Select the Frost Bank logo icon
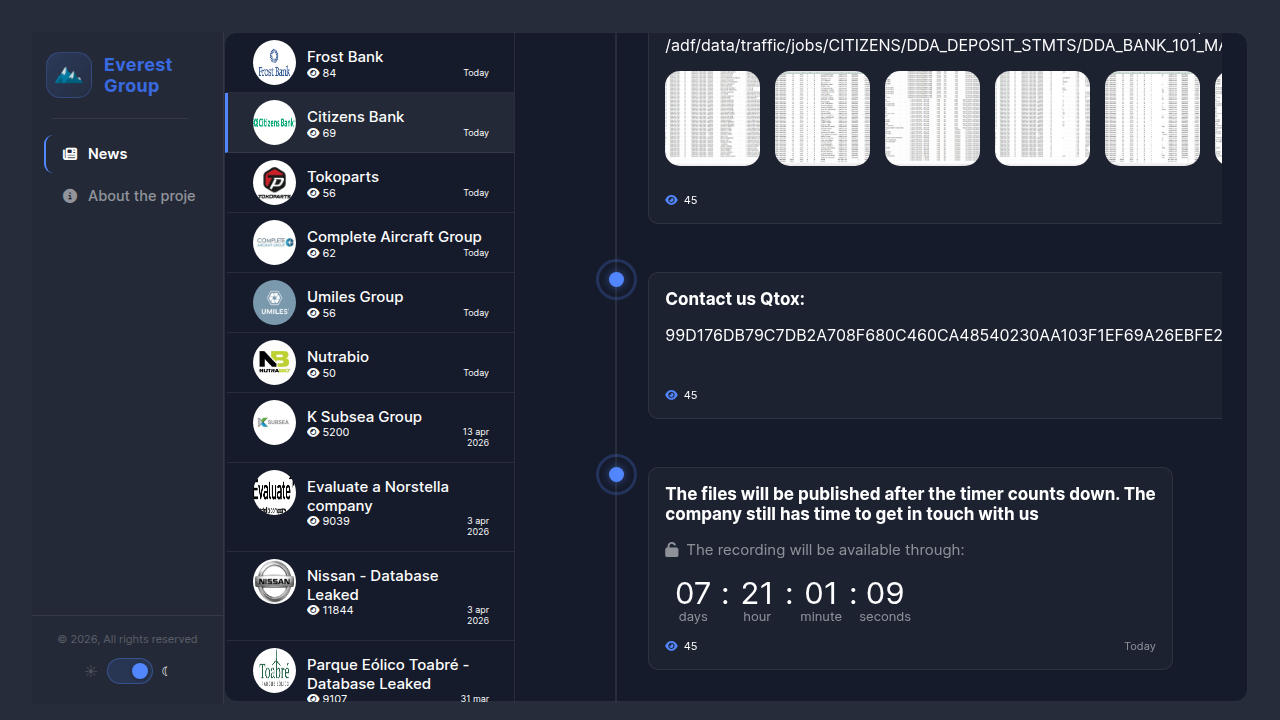The width and height of the screenshot is (1280, 720). [x=274, y=63]
